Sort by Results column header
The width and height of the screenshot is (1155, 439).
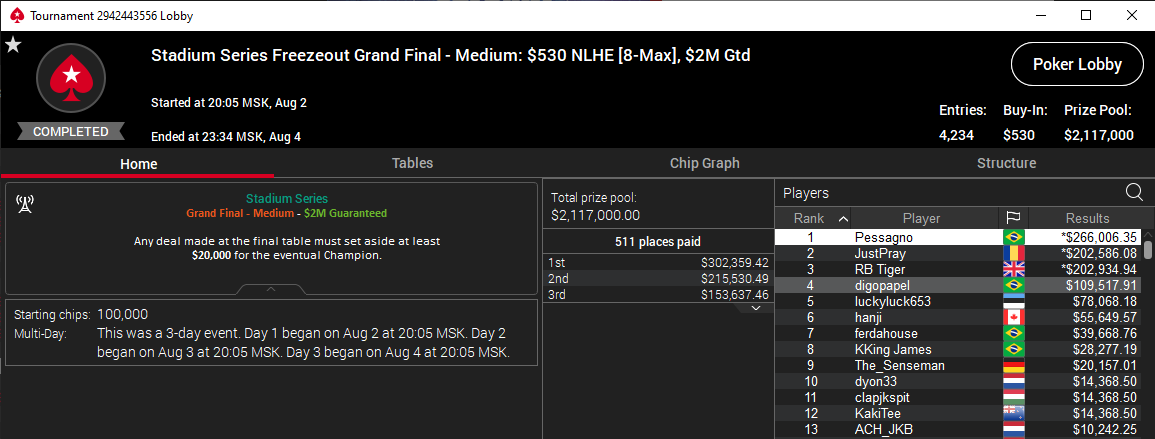coord(1087,218)
